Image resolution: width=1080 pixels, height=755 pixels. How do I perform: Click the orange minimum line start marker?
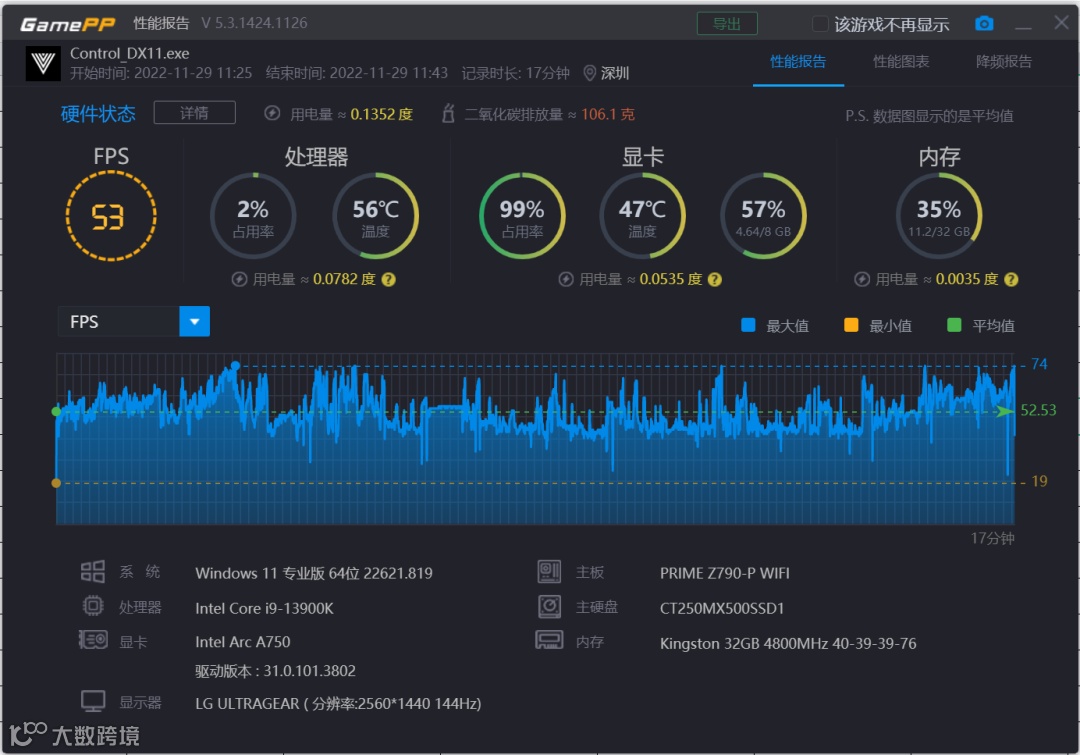click(x=56, y=483)
